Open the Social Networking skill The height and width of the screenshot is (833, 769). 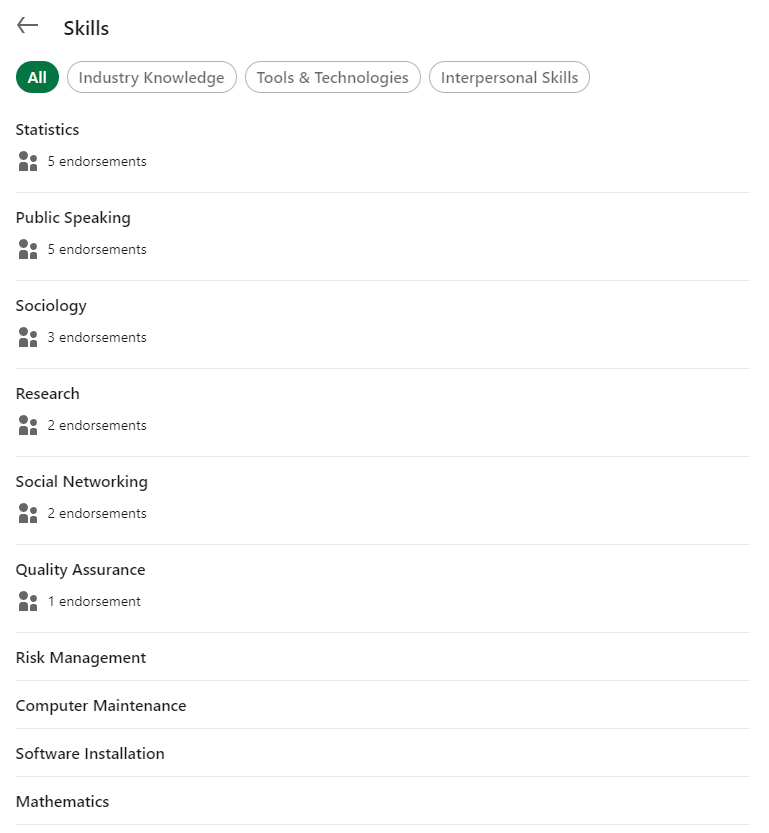tap(81, 482)
